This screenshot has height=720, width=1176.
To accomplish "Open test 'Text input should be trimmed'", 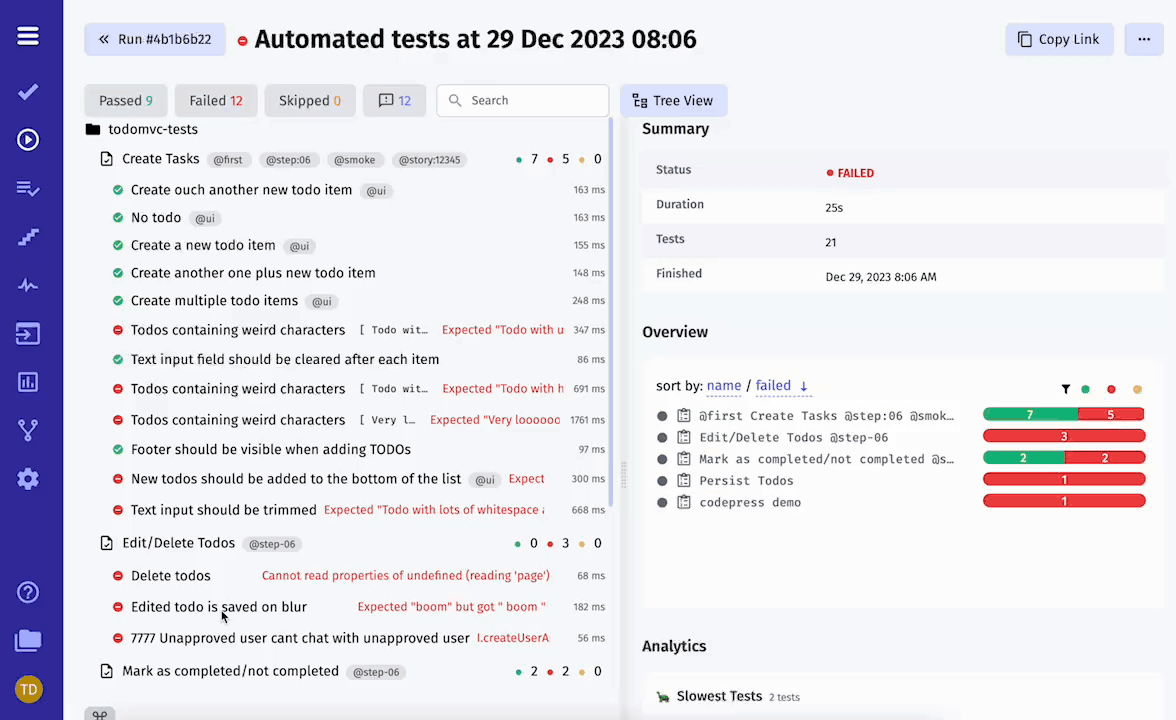I will (x=224, y=510).
